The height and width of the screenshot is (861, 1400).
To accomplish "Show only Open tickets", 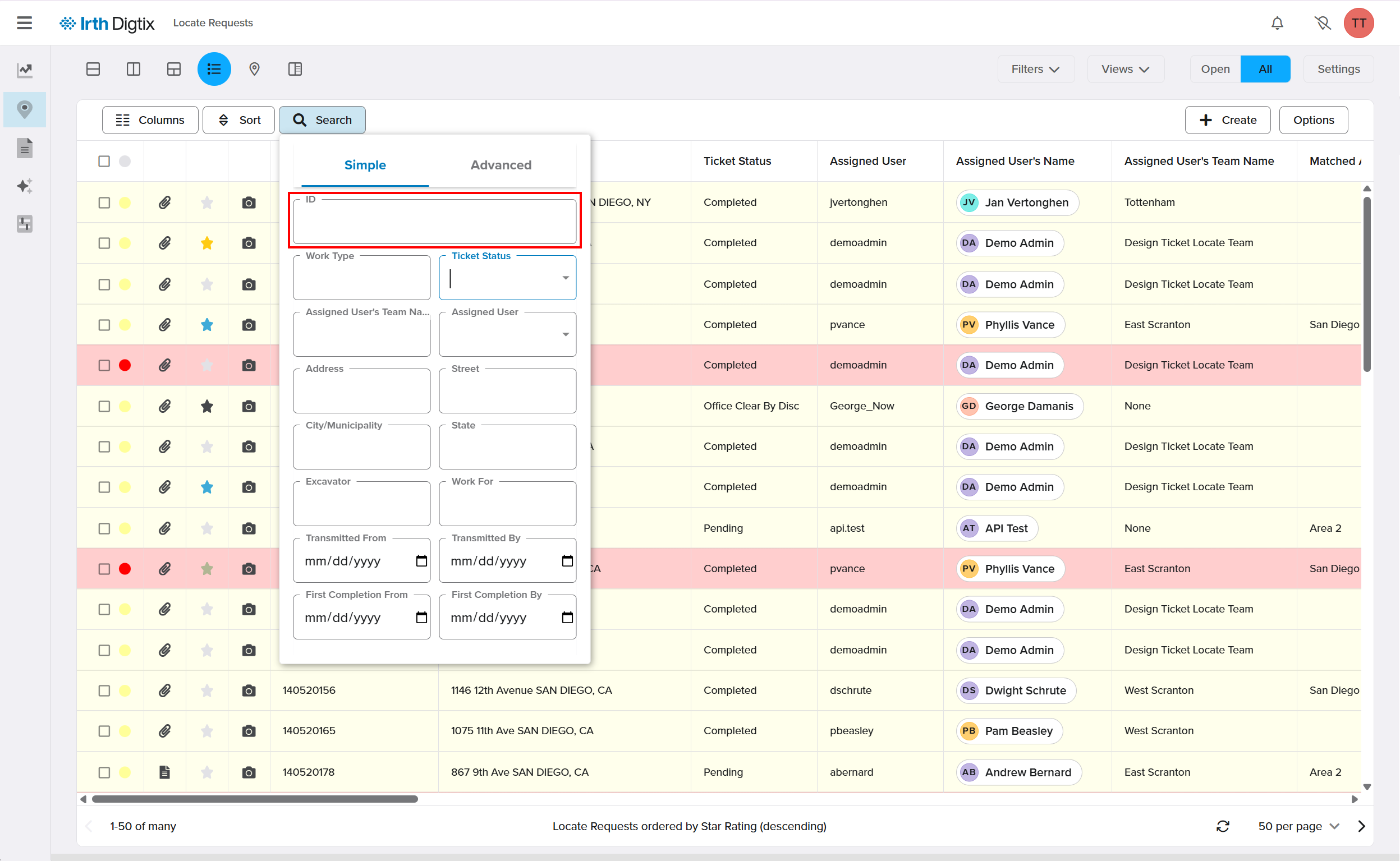I will tap(1215, 69).
